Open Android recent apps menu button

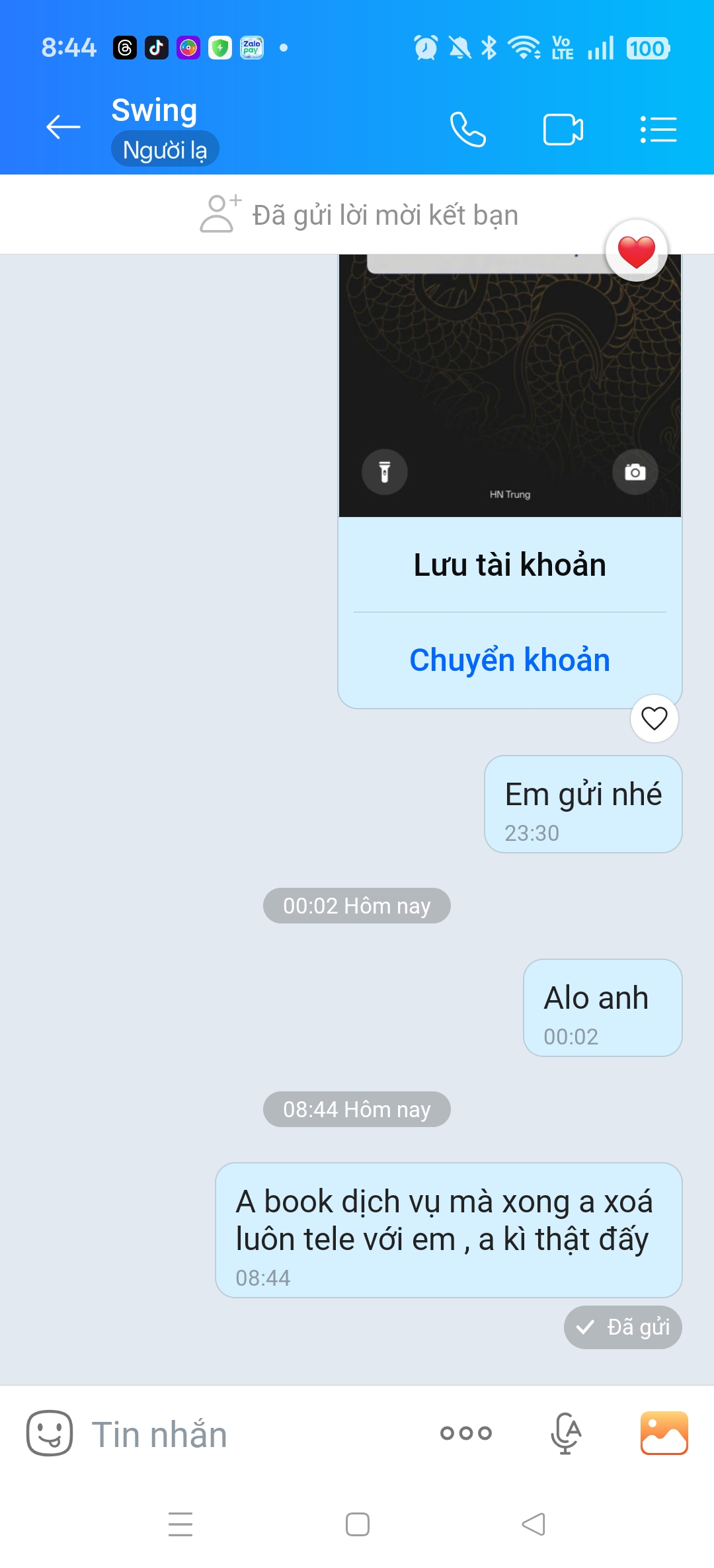[x=180, y=1524]
